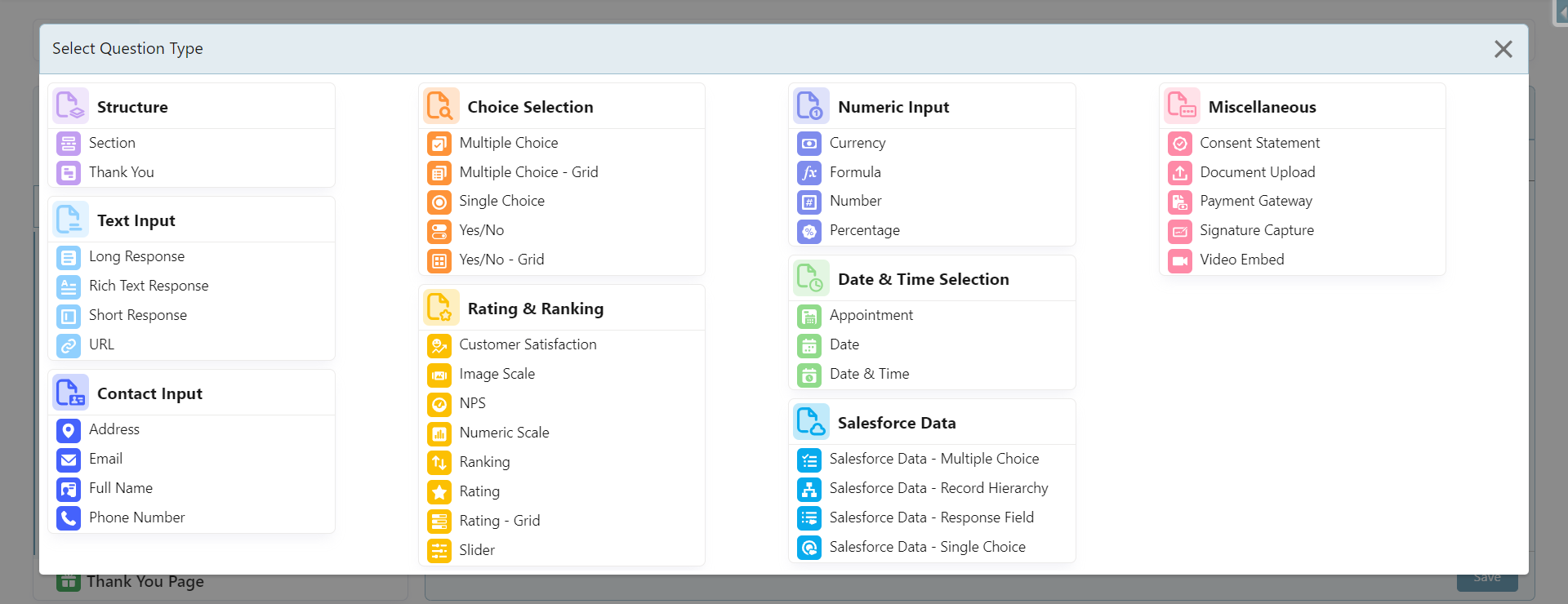1568x604 pixels.
Task: Pick the Date & Time option
Action: (869, 374)
